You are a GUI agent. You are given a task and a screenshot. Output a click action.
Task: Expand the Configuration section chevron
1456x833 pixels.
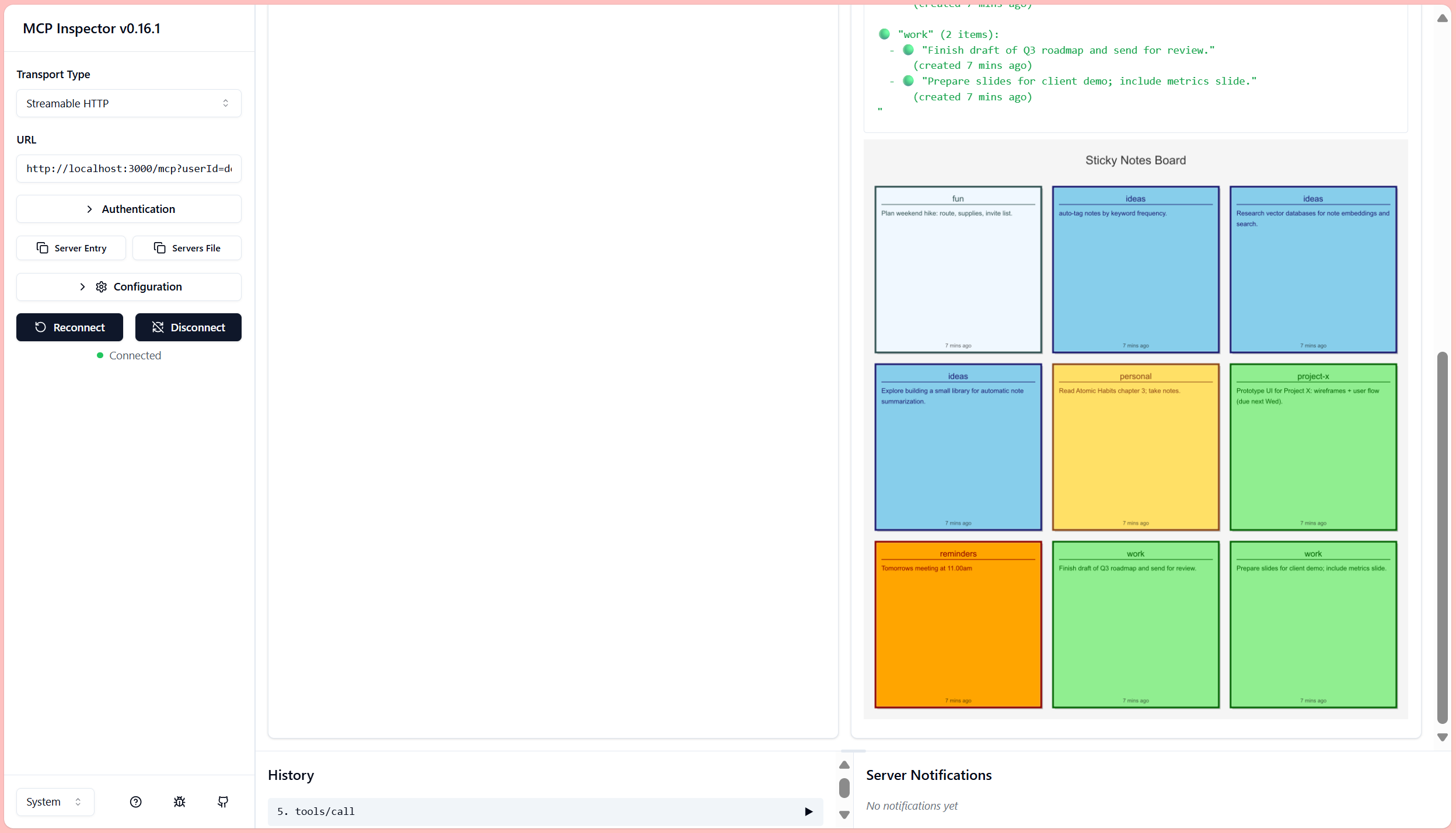(82, 286)
